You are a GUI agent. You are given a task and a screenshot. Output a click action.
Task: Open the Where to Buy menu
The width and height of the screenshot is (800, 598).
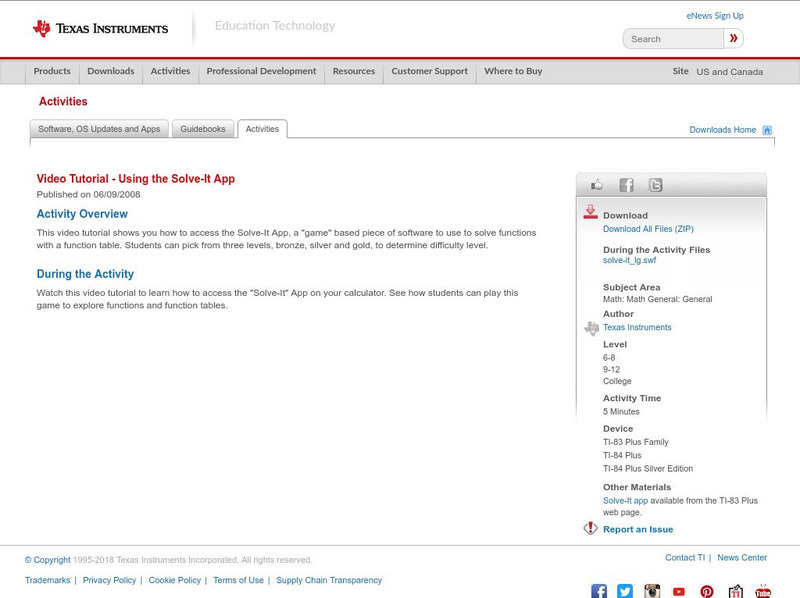513,71
